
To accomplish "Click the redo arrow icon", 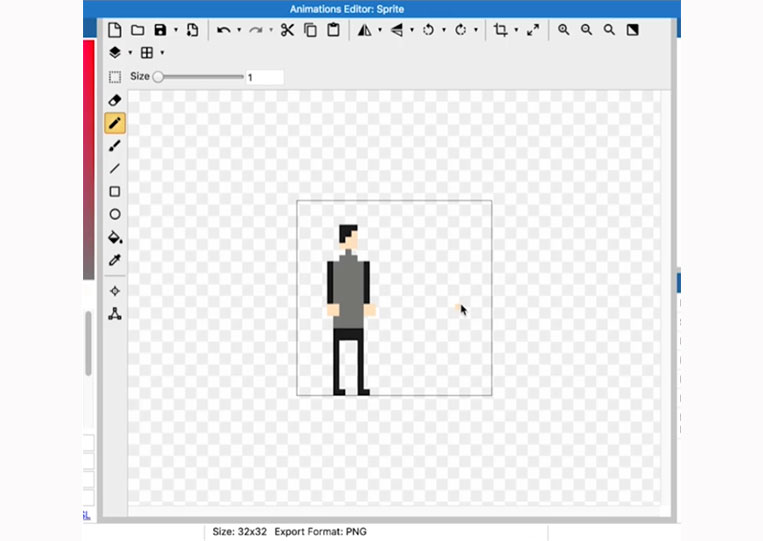I will point(255,30).
